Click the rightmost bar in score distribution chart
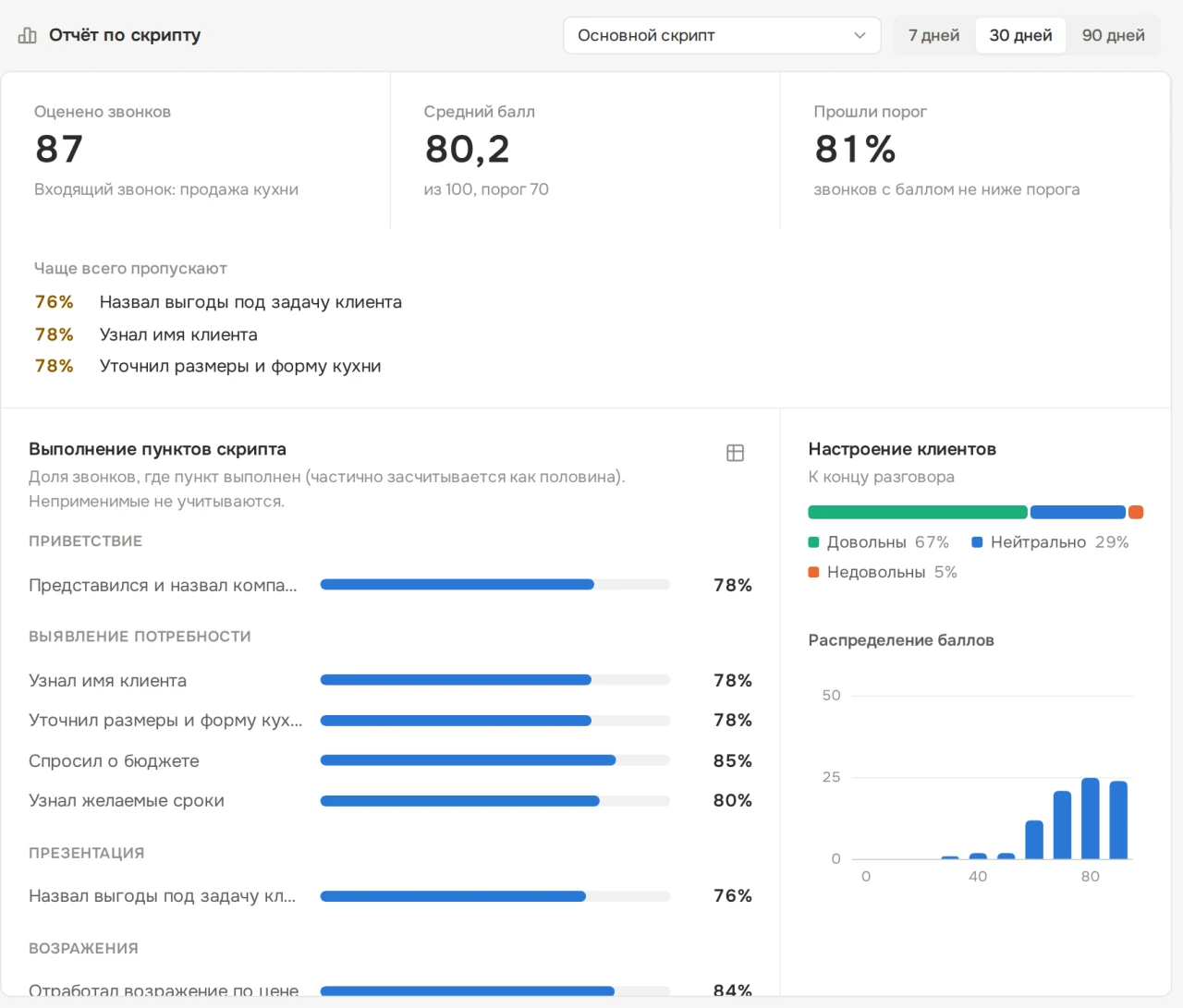 pyautogui.click(x=1118, y=820)
